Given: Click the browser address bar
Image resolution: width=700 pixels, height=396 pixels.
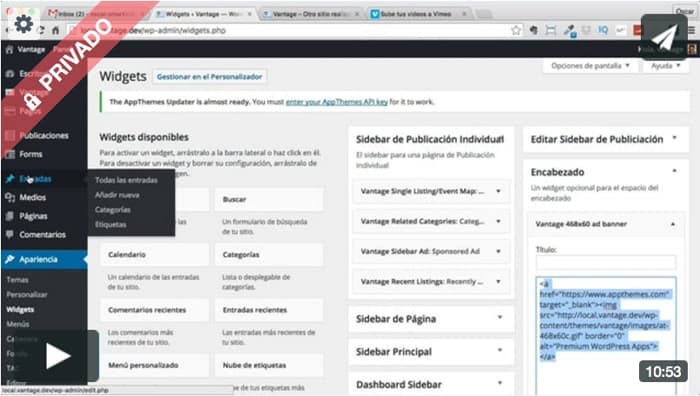Looking at the screenshot, I should click(x=290, y=30).
